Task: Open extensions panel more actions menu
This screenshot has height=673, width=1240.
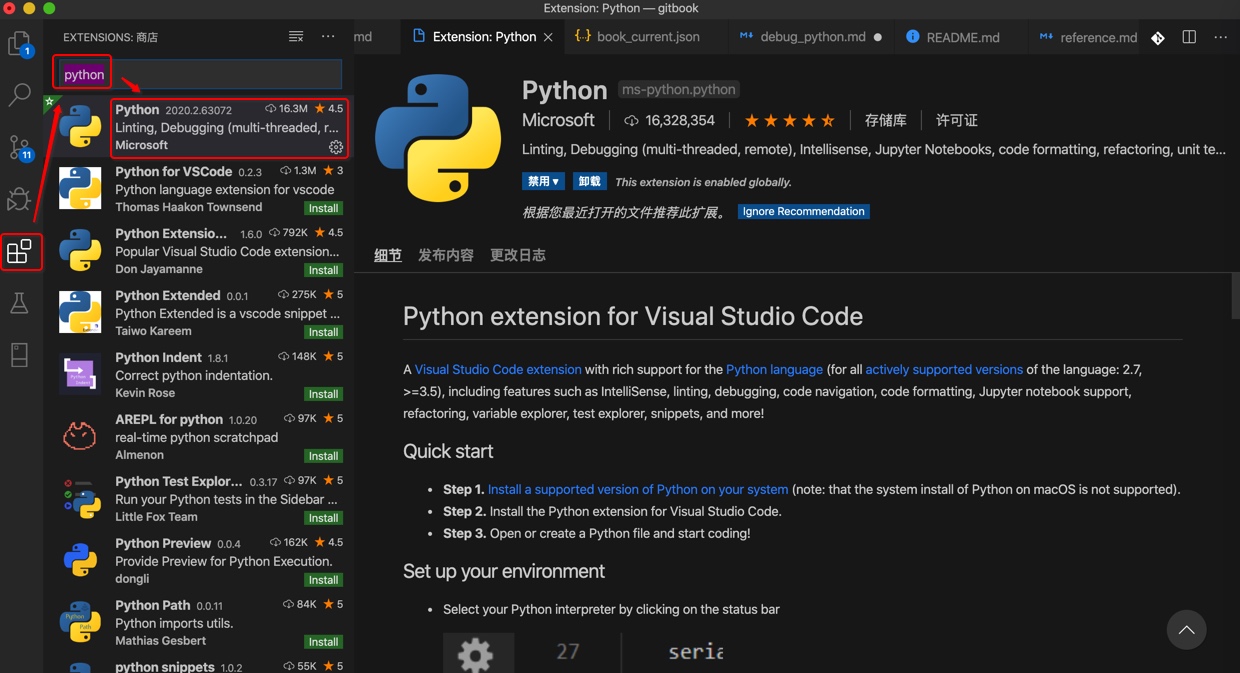Action: pyautogui.click(x=328, y=37)
